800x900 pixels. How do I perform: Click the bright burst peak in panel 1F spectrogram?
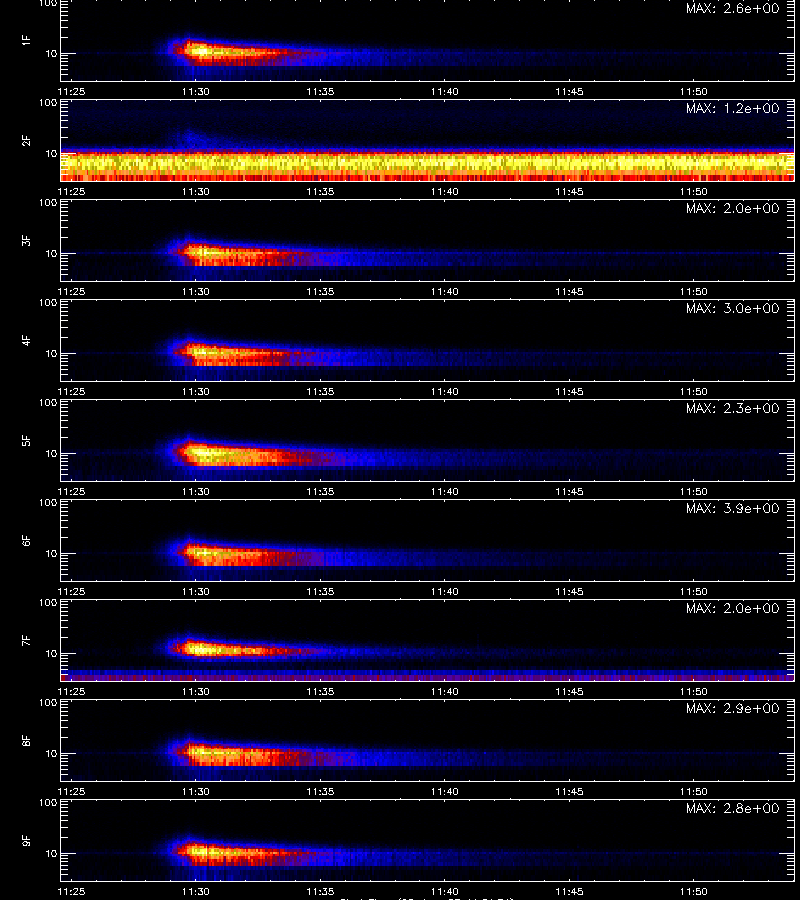click(201, 52)
